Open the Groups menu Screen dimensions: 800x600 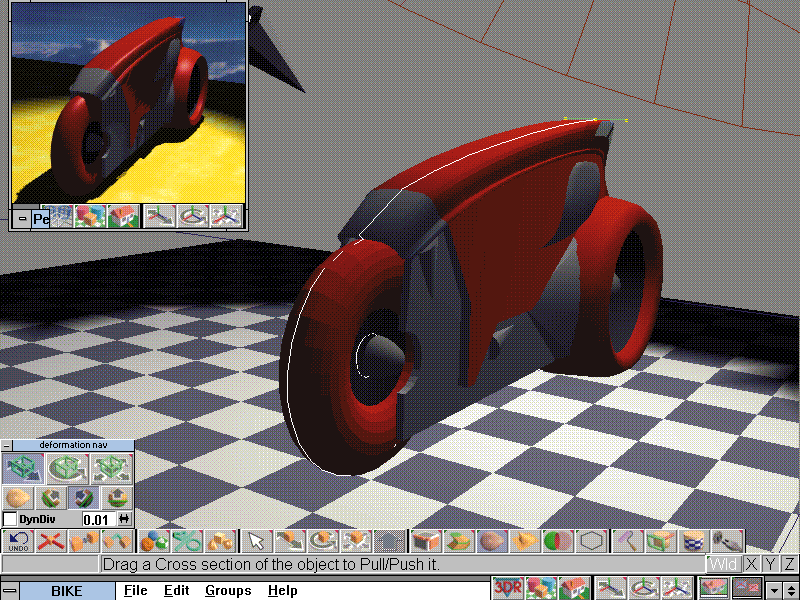(227, 591)
